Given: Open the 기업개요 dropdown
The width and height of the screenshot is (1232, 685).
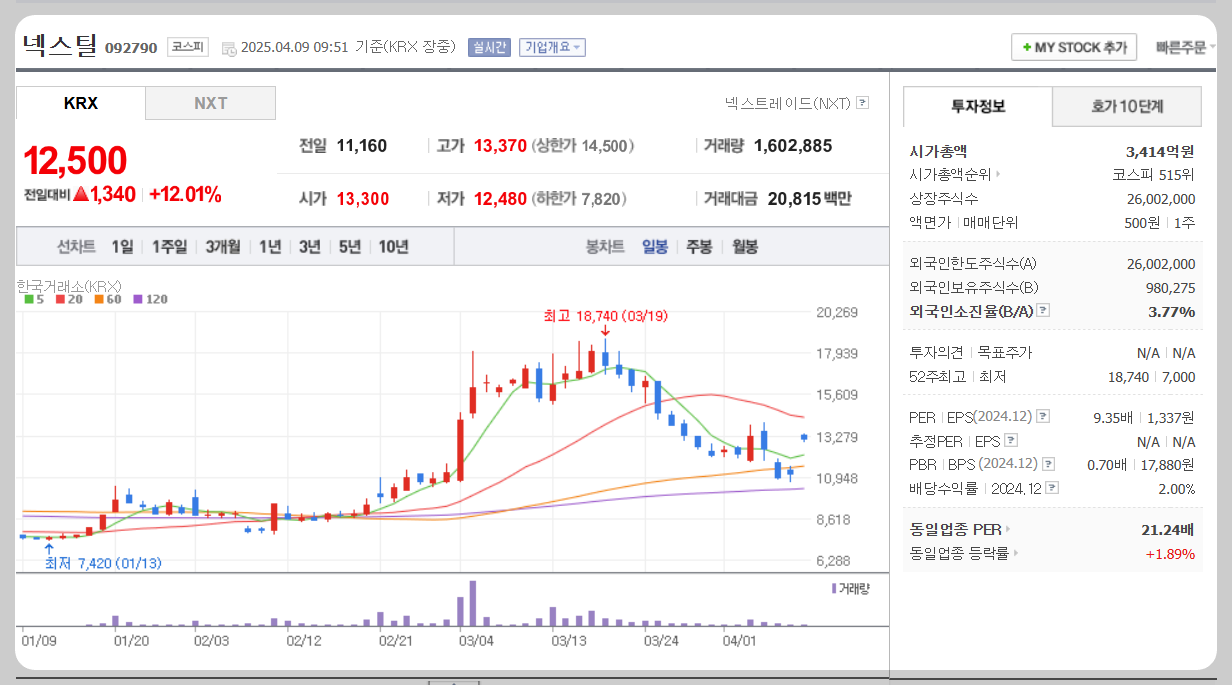Looking at the screenshot, I should click(553, 49).
